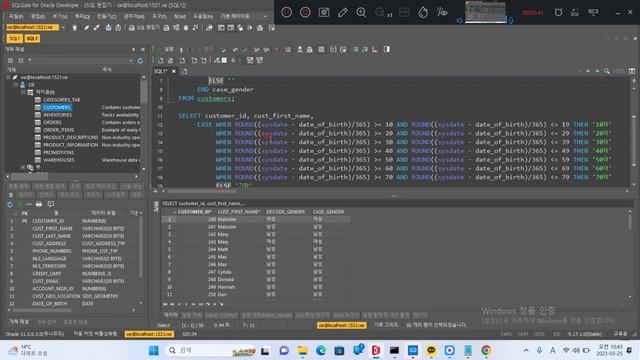Select the result row for Donald

256,280
